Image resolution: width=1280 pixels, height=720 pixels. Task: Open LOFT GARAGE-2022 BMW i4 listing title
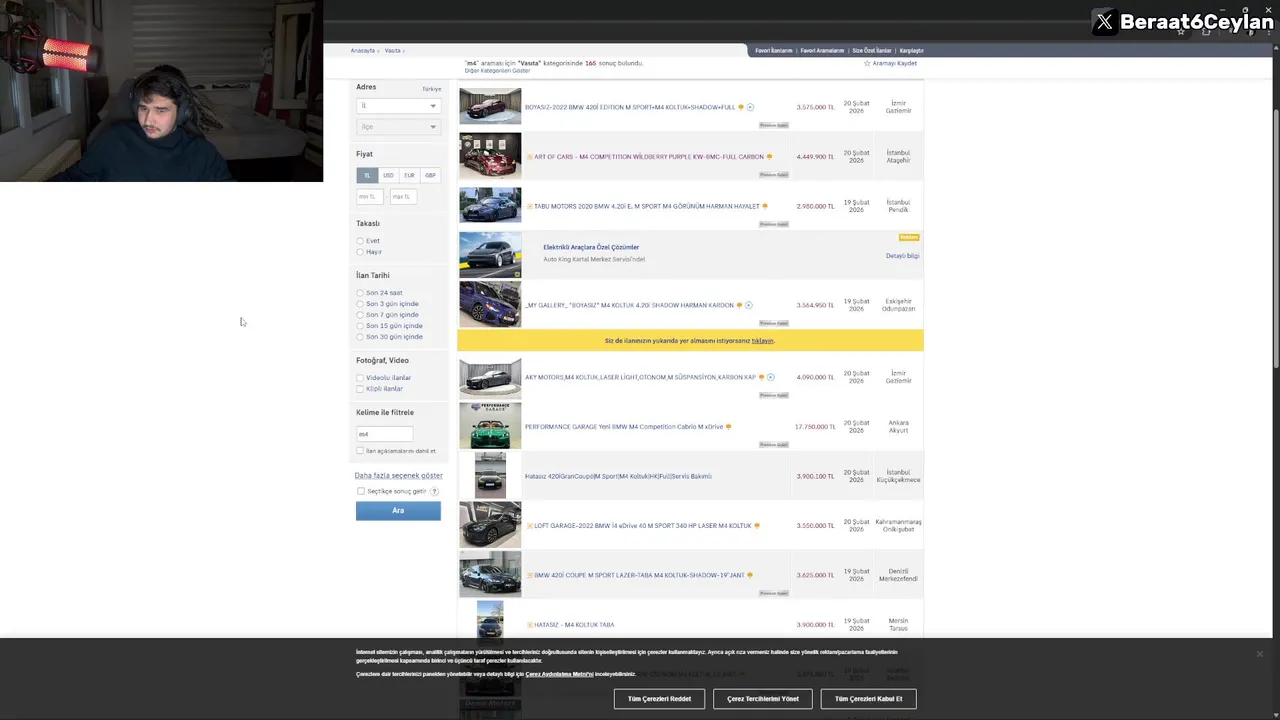643,526
